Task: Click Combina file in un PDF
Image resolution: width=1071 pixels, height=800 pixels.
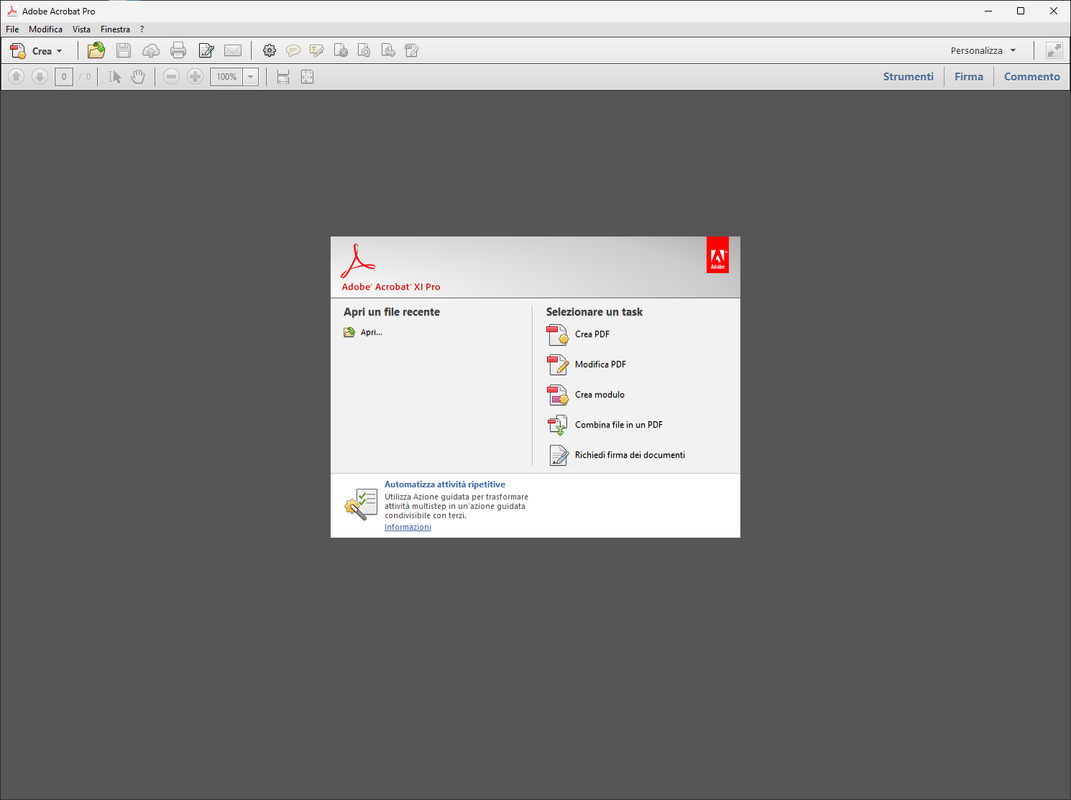Action: point(605,424)
